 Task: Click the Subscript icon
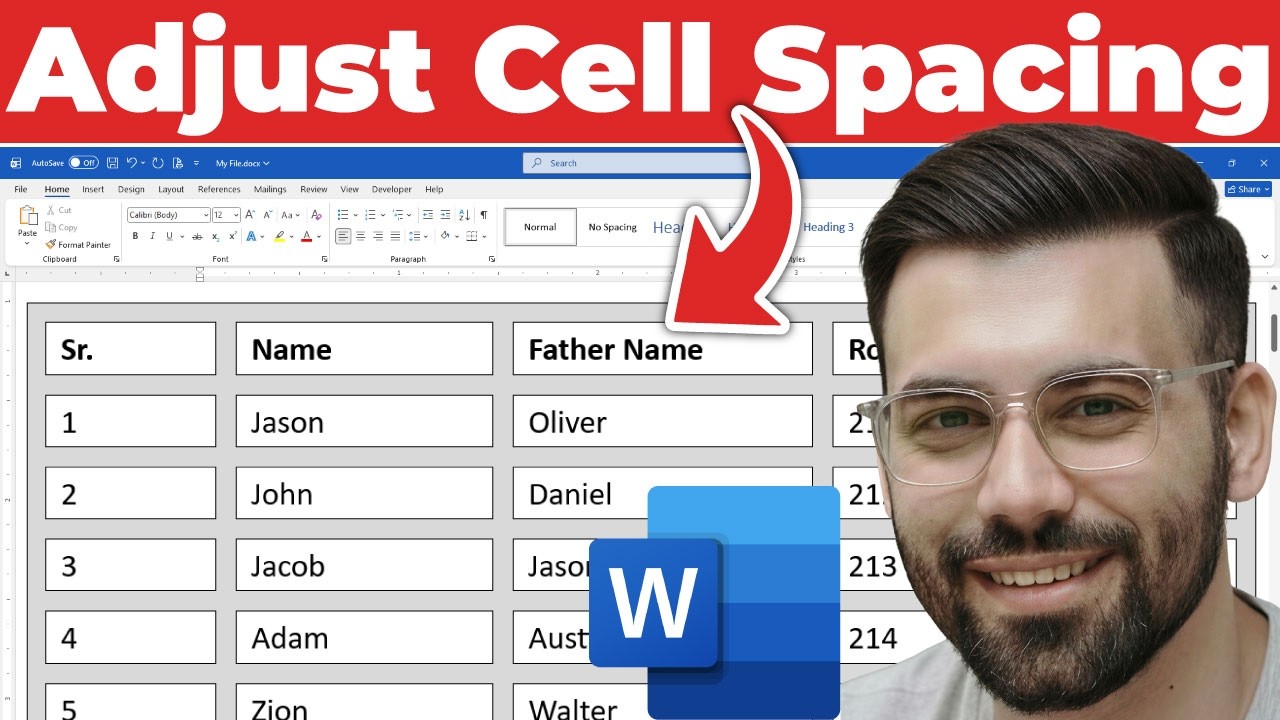[x=215, y=237]
